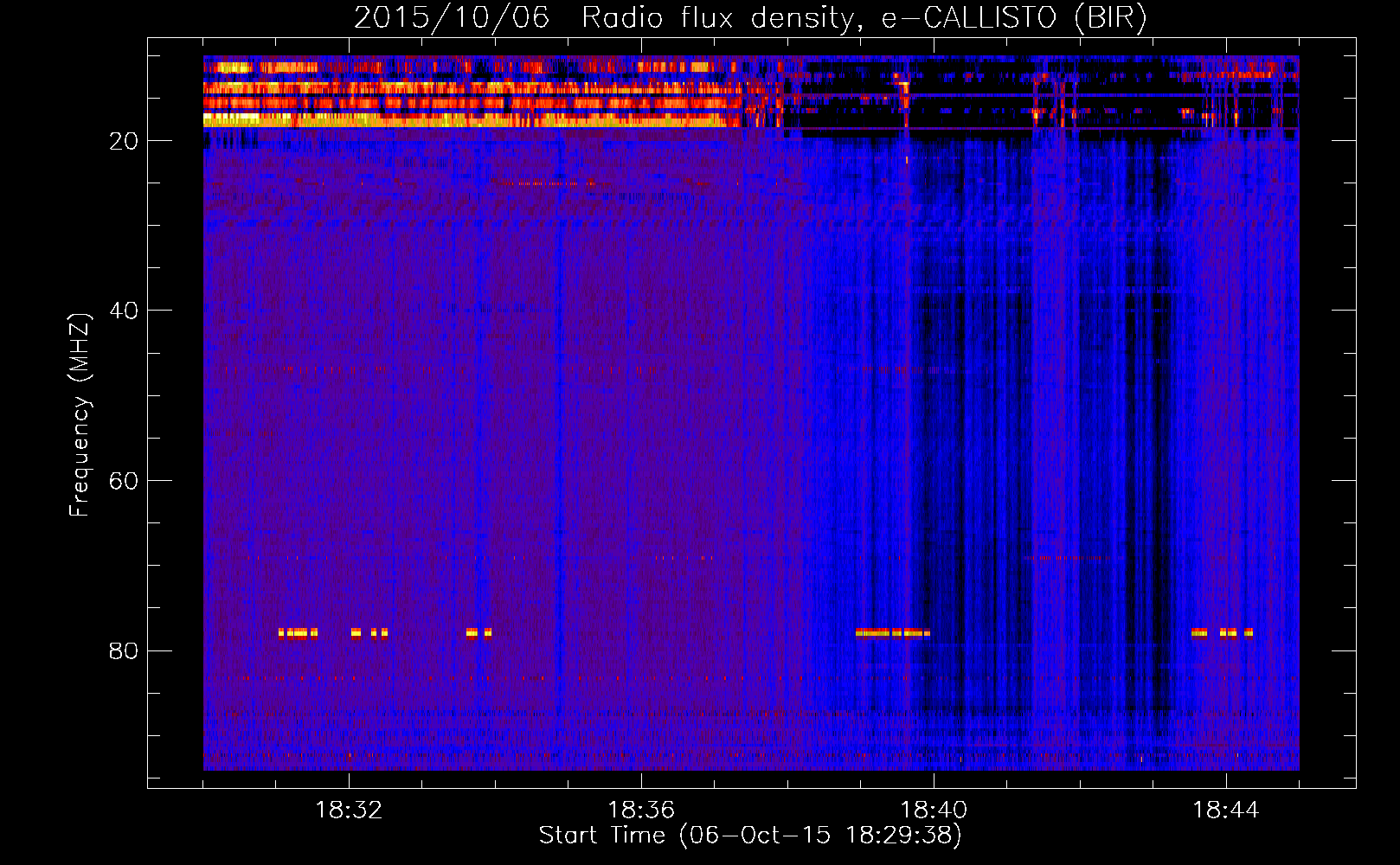Click the 20 frequency tick label
1400x865 pixels.
(x=124, y=141)
